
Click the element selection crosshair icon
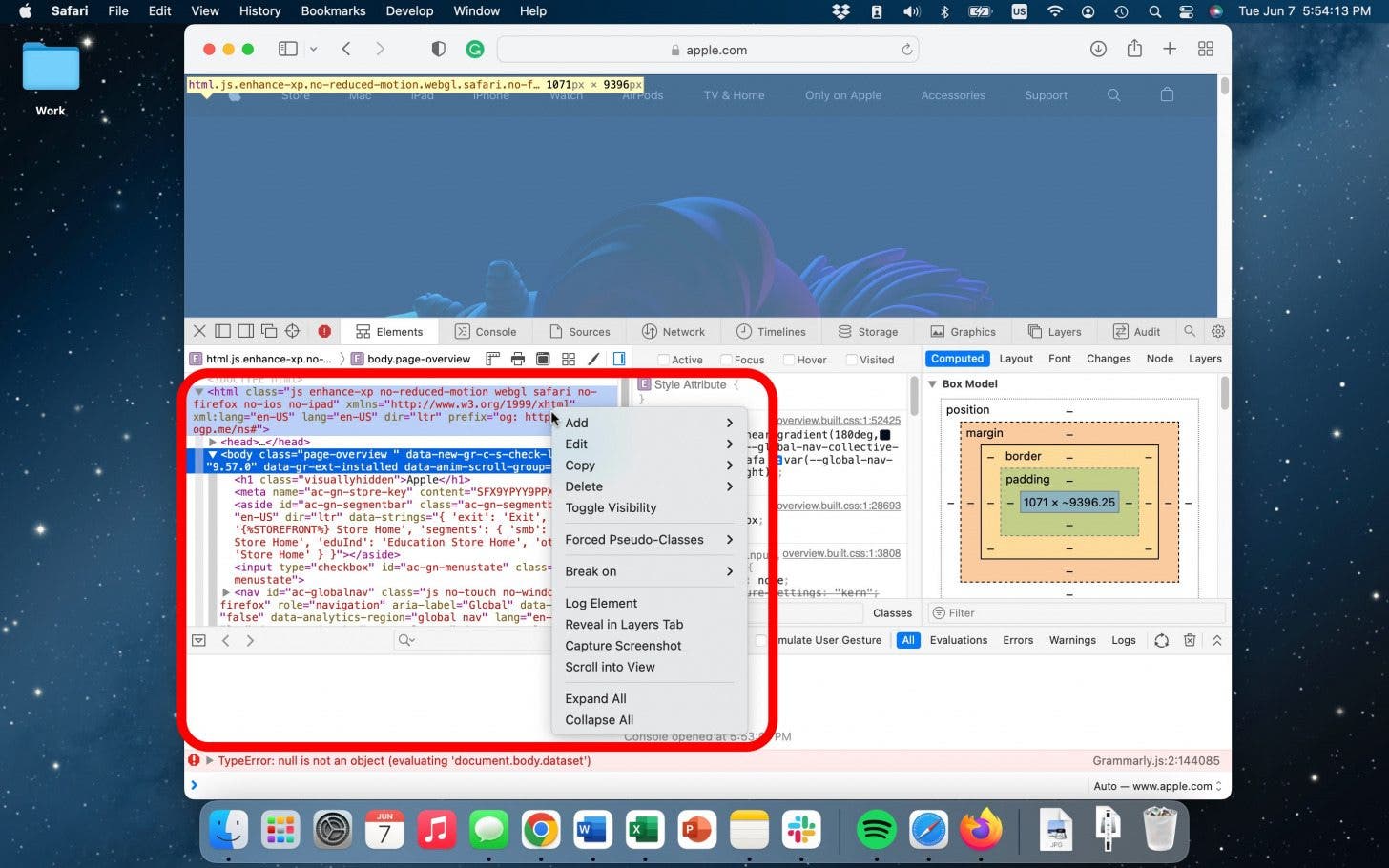tap(293, 331)
